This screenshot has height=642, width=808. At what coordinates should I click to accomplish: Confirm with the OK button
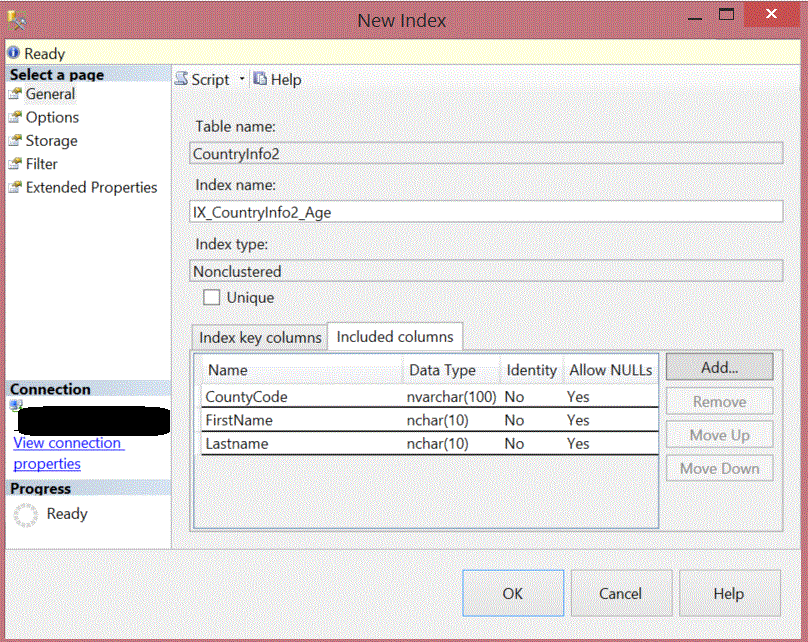(513, 593)
